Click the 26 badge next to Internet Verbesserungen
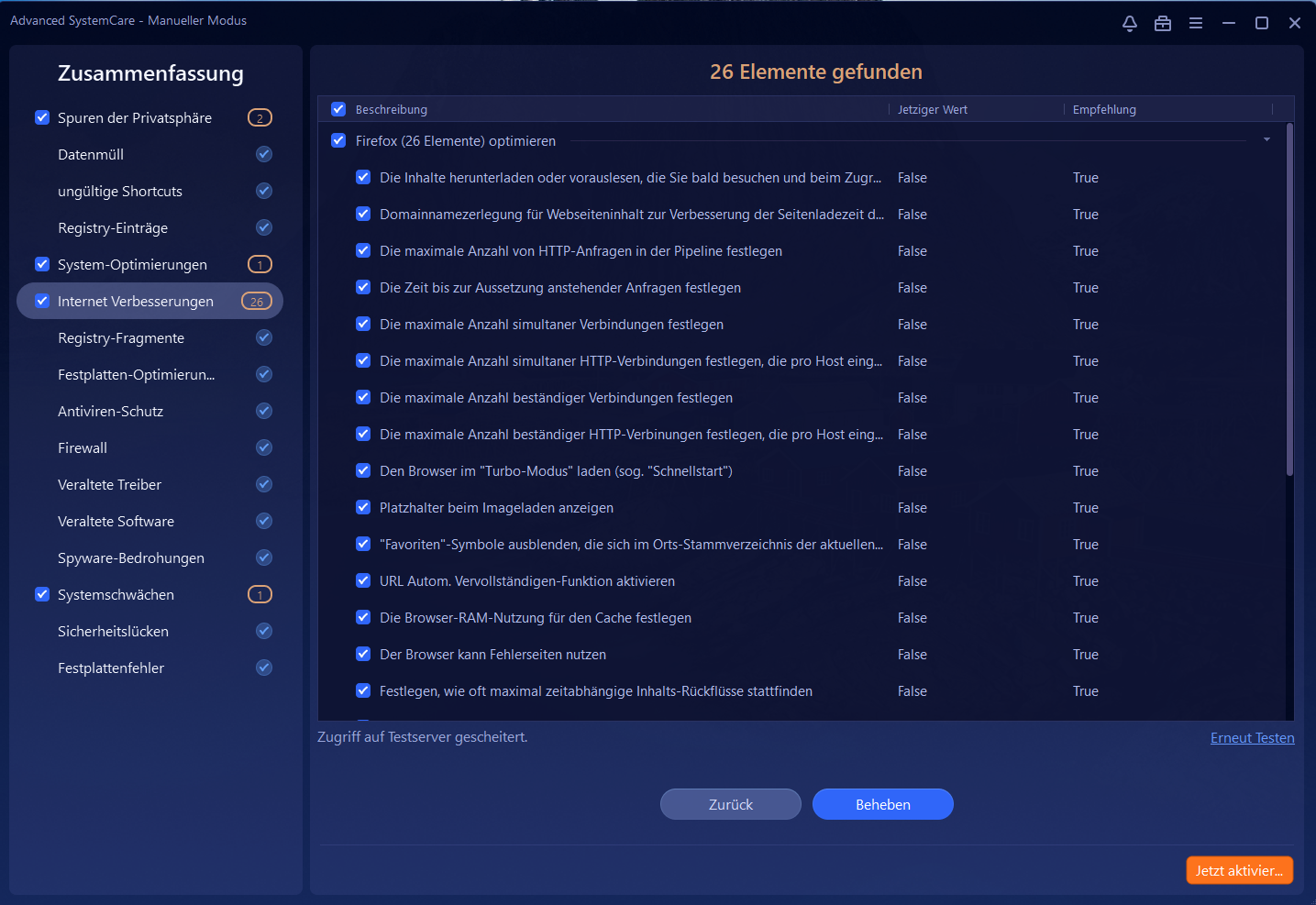This screenshot has height=905, width=1316. coord(257,301)
